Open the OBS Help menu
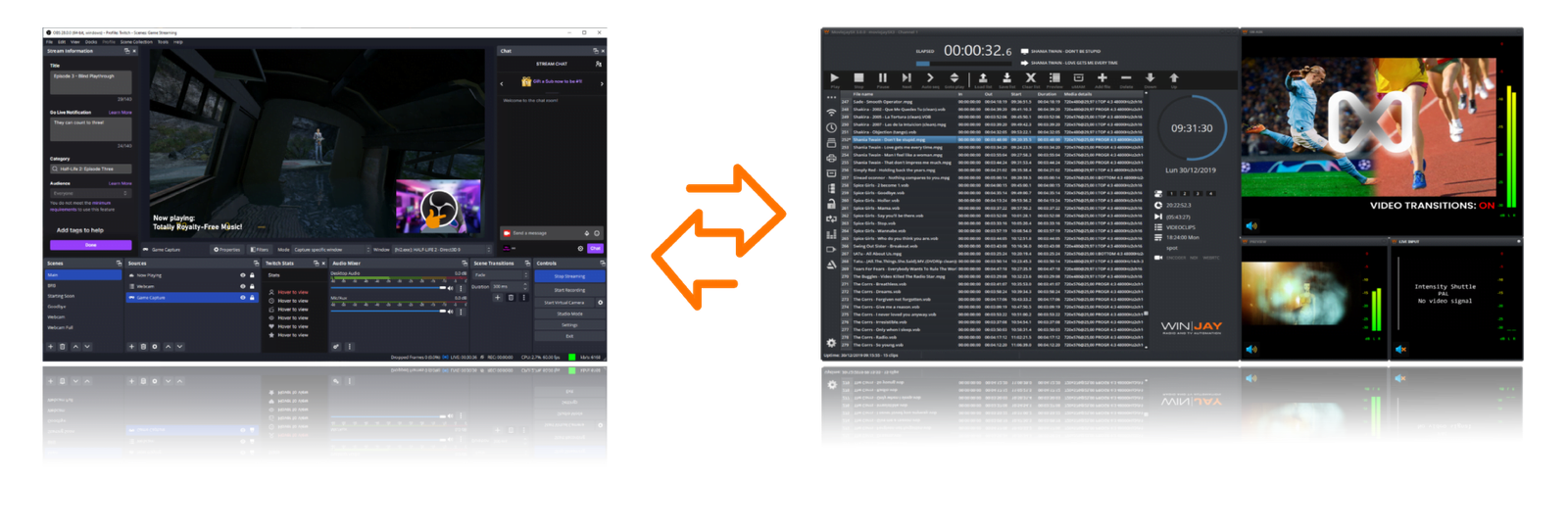Screen dimensions: 1568x532 coord(178,42)
